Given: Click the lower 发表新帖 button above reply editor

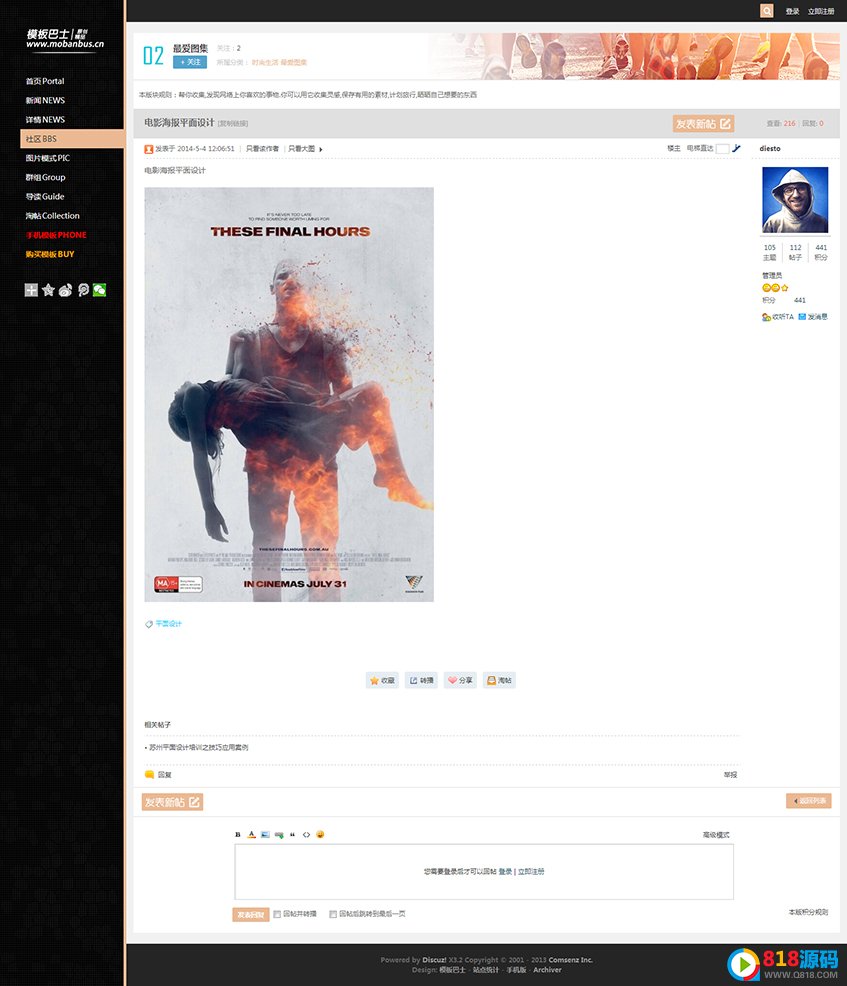Looking at the screenshot, I should tap(172, 802).
